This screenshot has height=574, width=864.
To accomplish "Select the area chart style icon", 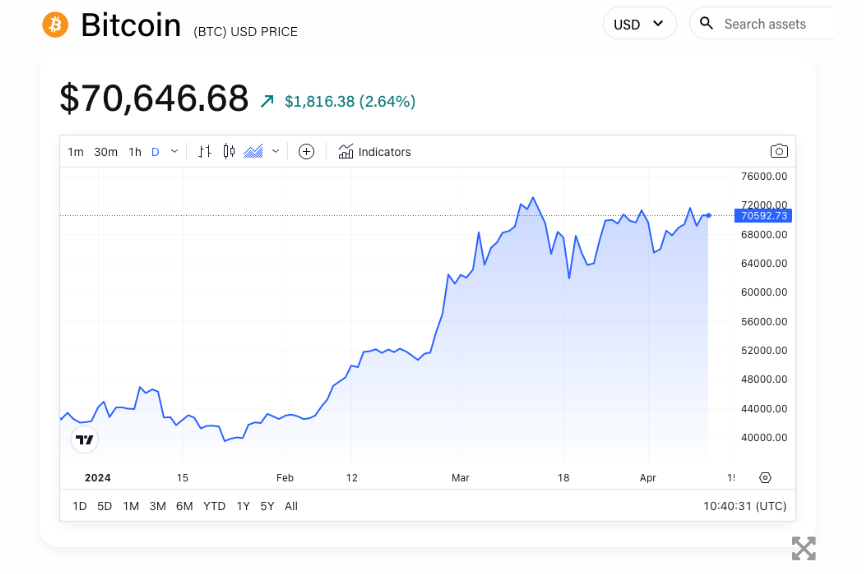I will click(x=253, y=152).
